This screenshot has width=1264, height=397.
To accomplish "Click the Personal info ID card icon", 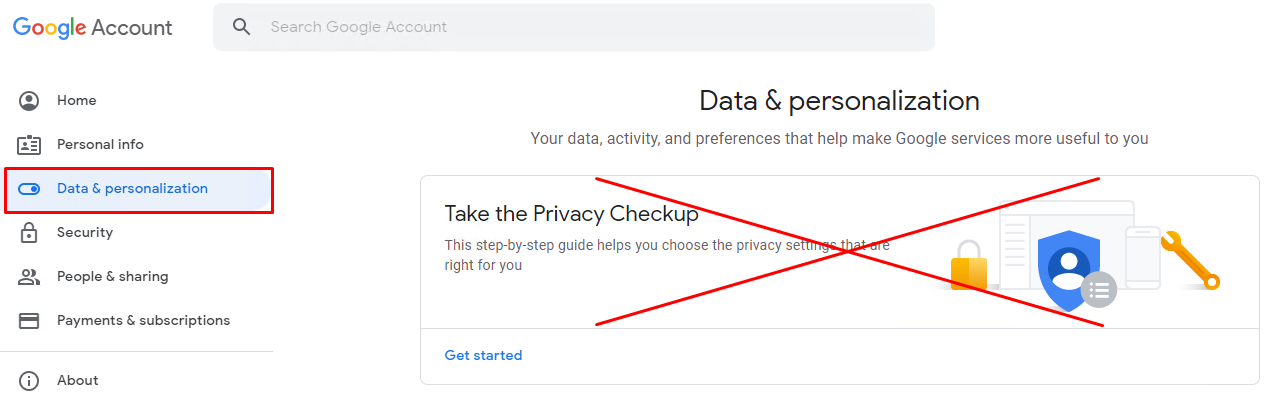I will 29,145.
